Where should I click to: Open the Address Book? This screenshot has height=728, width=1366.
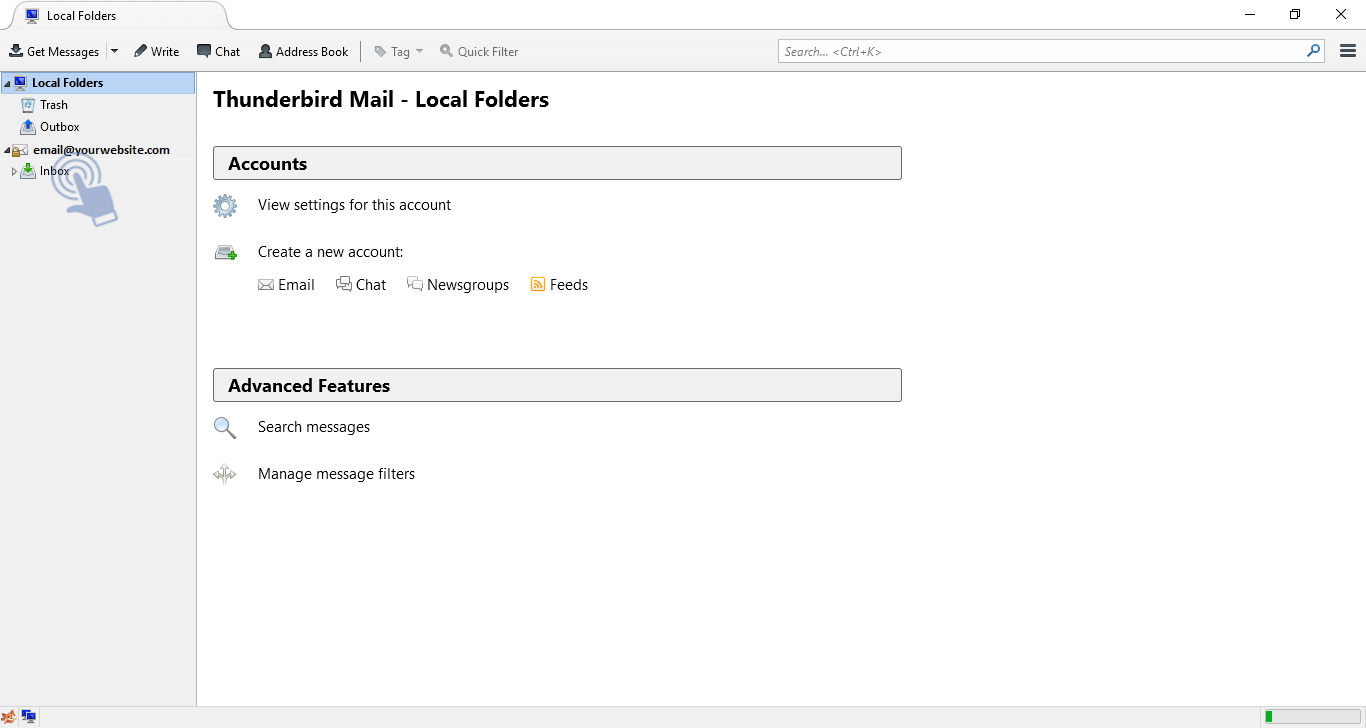tap(304, 51)
